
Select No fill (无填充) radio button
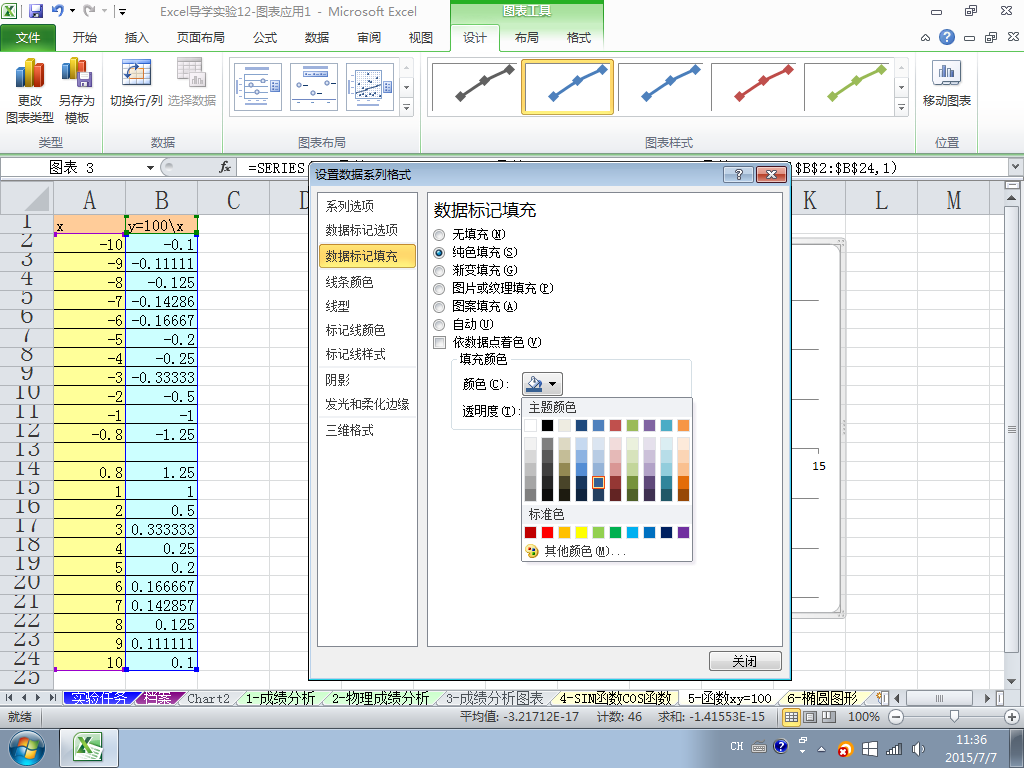click(x=440, y=234)
